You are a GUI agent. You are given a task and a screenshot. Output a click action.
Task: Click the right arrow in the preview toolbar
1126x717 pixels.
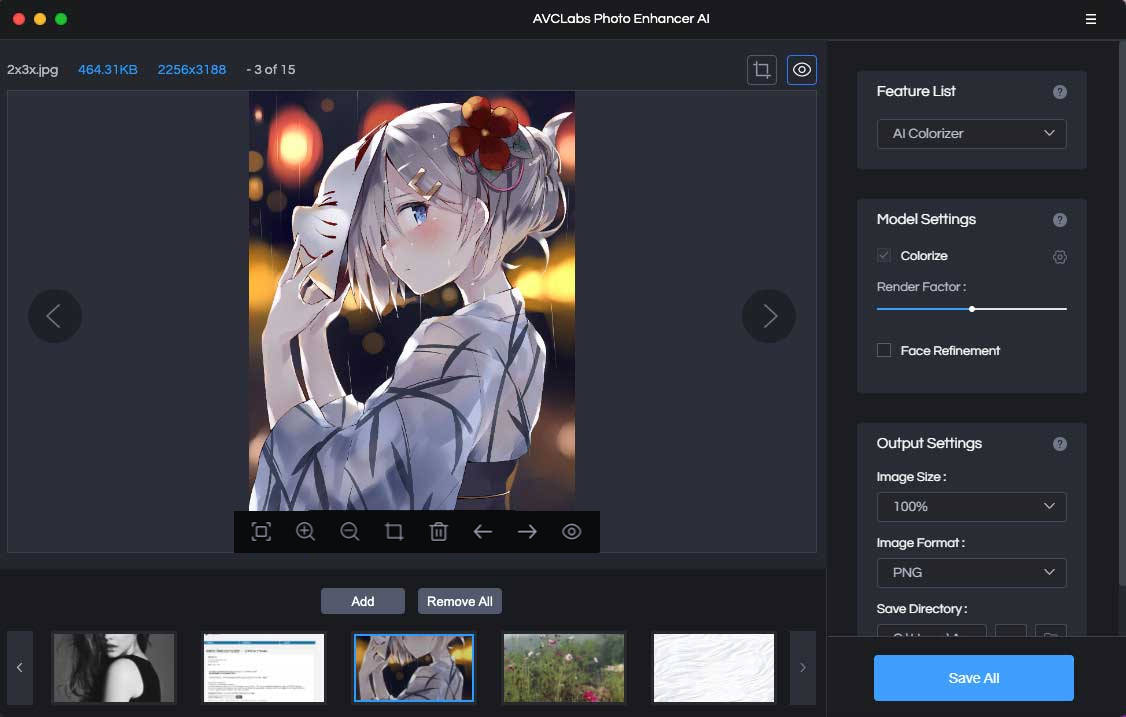[527, 532]
